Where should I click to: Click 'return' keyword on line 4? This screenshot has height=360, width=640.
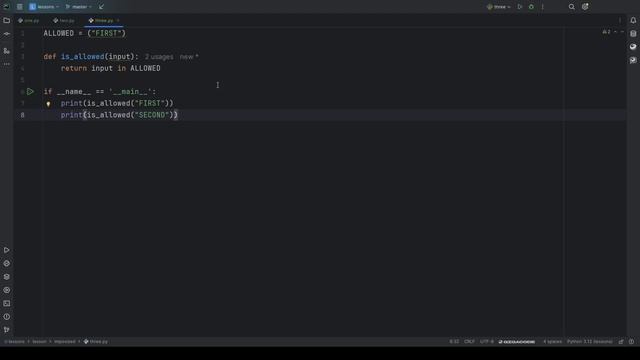[x=74, y=68]
